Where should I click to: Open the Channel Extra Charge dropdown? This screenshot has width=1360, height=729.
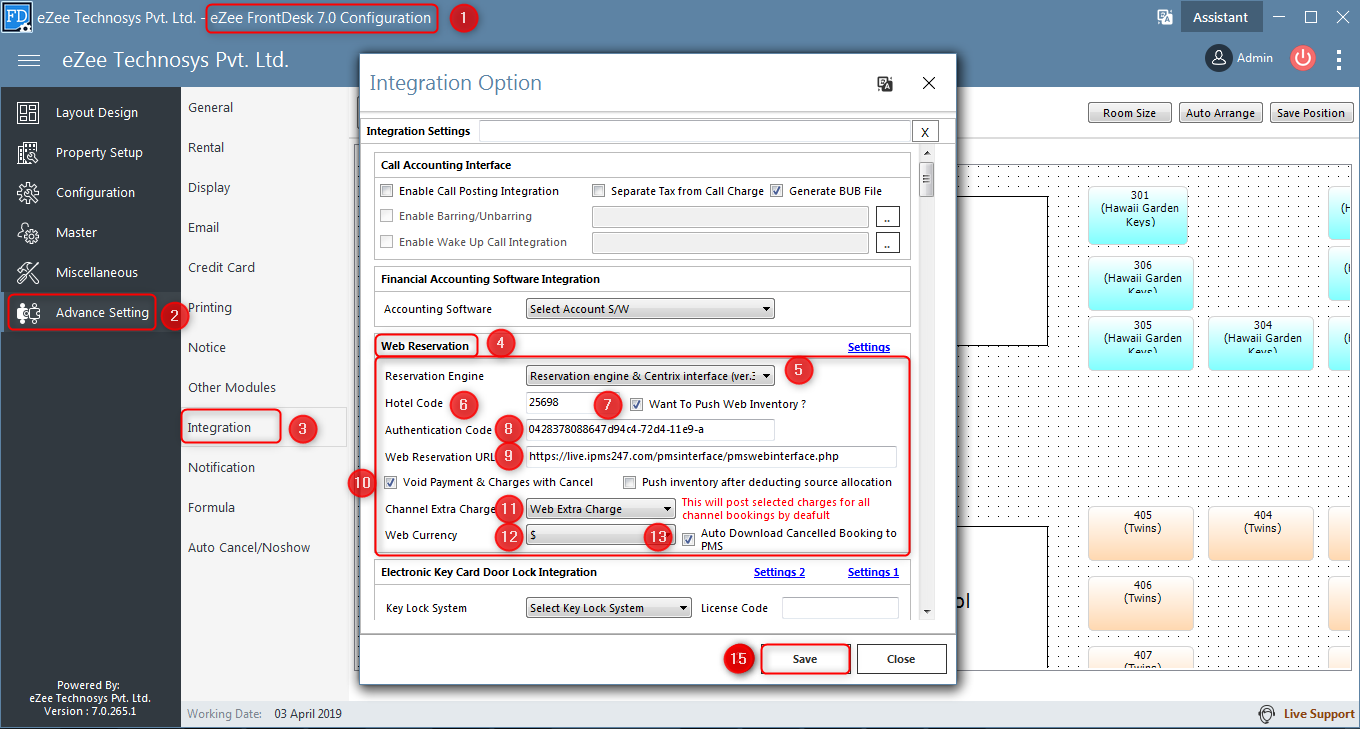pyautogui.click(x=601, y=509)
